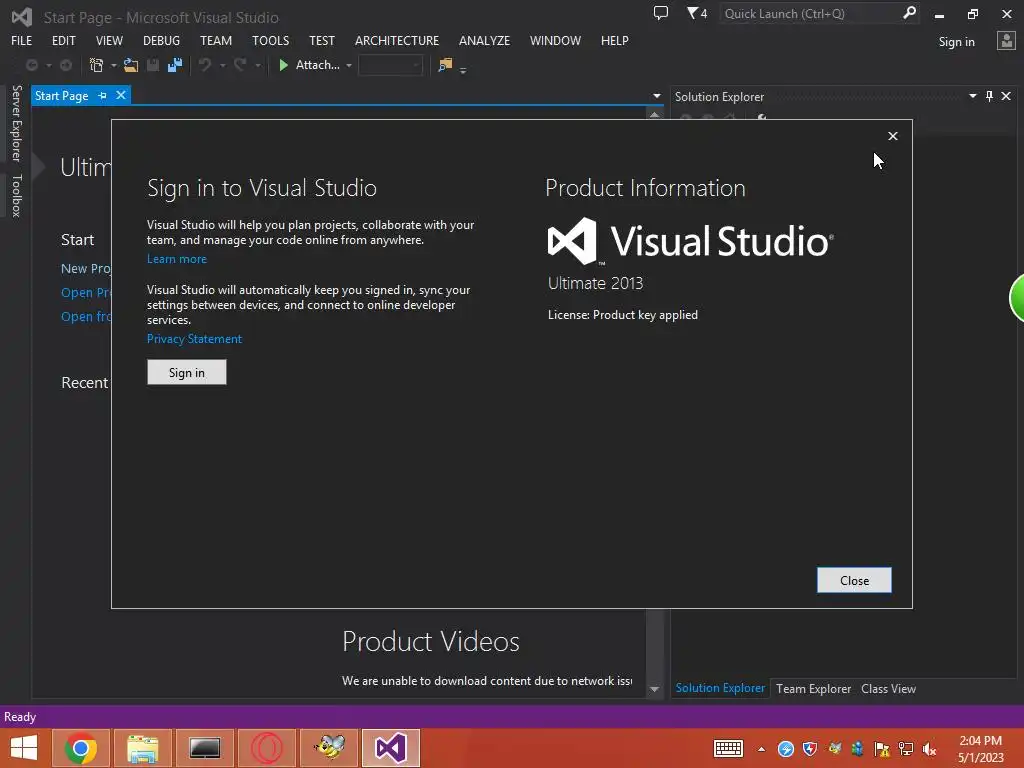Click the Visual Studio taskbar icon
This screenshot has width=1024, height=768.
[391, 748]
